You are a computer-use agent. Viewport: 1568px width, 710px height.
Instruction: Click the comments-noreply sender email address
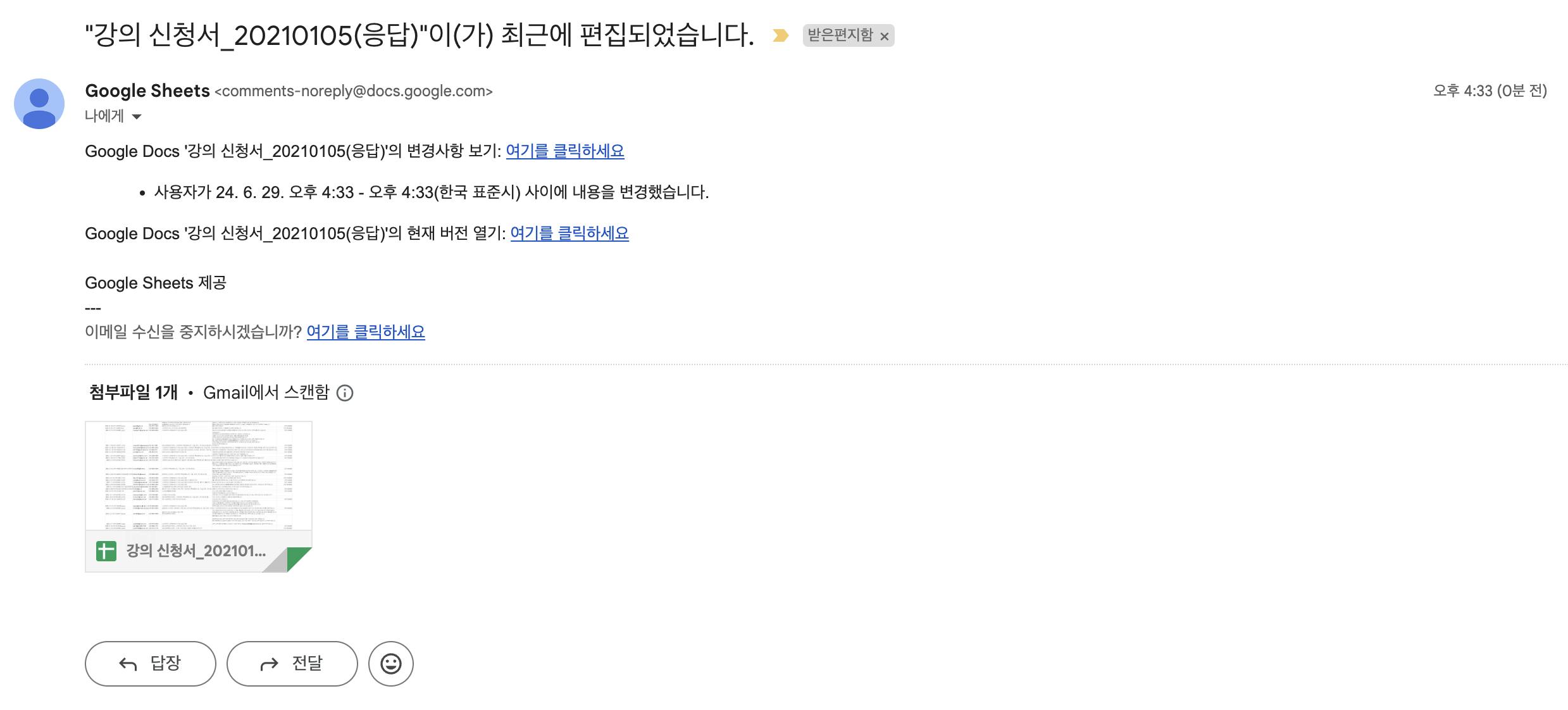pyautogui.click(x=353, y=91)
